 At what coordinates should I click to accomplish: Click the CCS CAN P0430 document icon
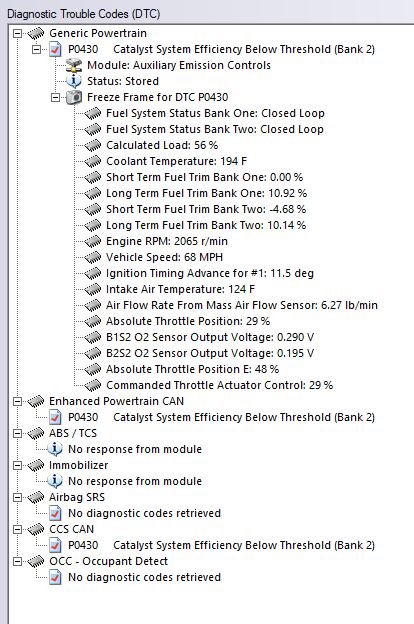click(55, 545)
